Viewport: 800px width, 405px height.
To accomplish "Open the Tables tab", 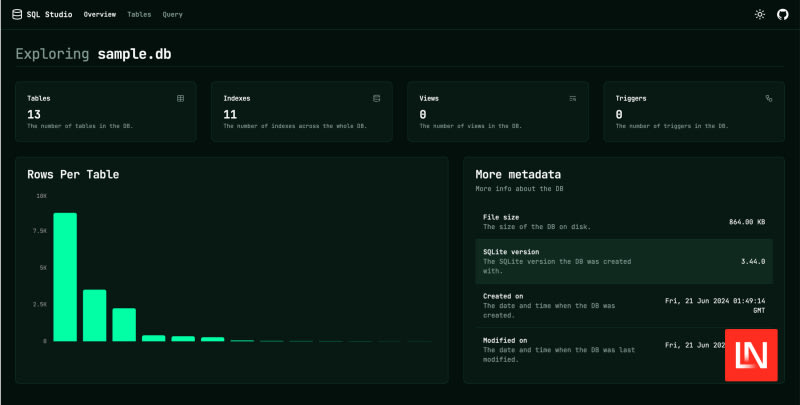I will click(x=139, y=15).
